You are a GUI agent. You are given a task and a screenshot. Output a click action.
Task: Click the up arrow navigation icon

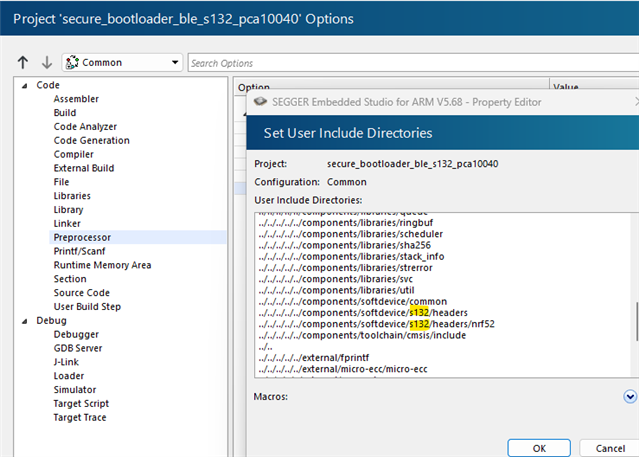(23, 62)
